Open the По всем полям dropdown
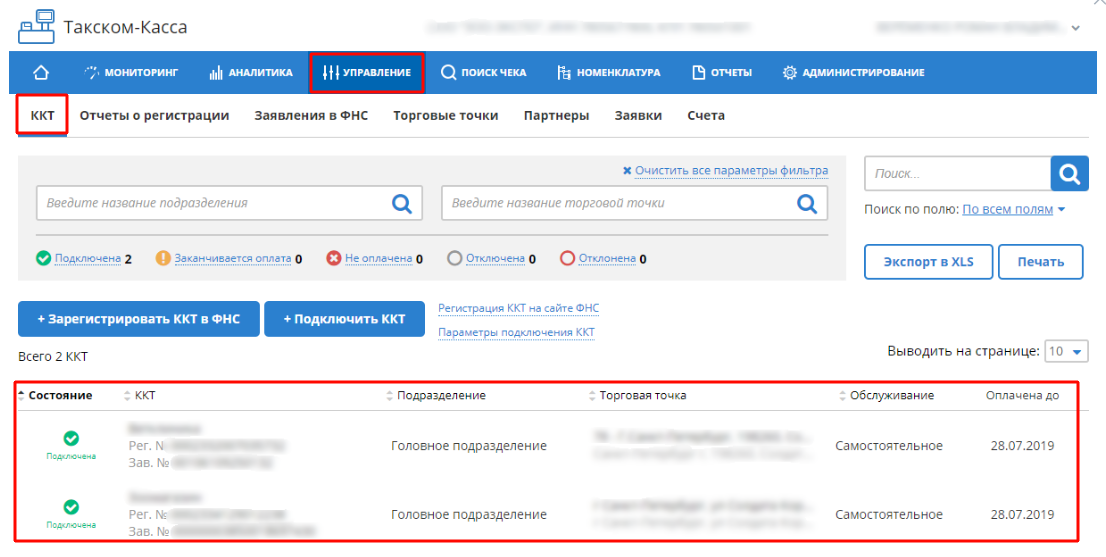 1014,209
